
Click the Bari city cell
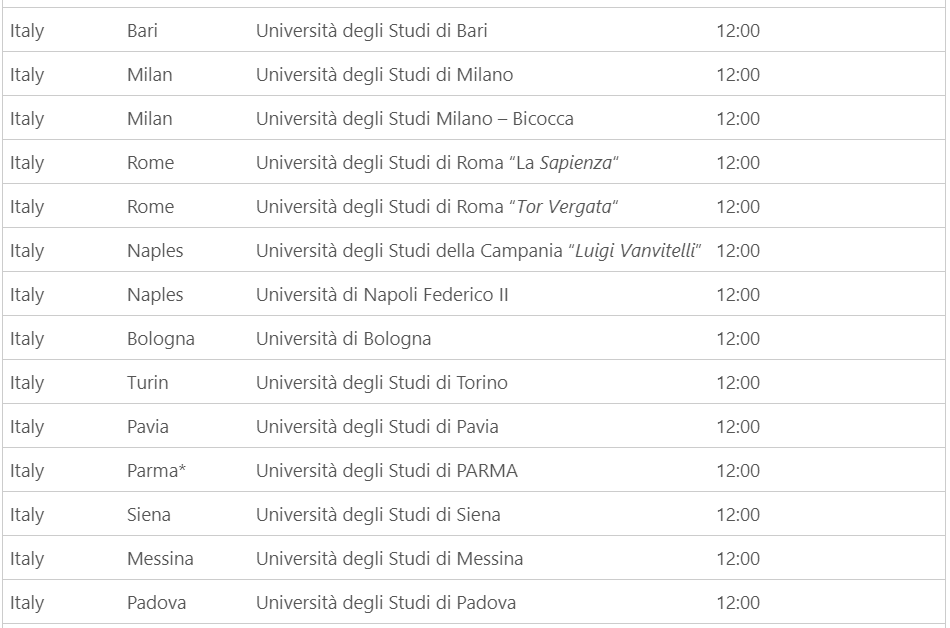pyautogui.click(x=142, y=31)
